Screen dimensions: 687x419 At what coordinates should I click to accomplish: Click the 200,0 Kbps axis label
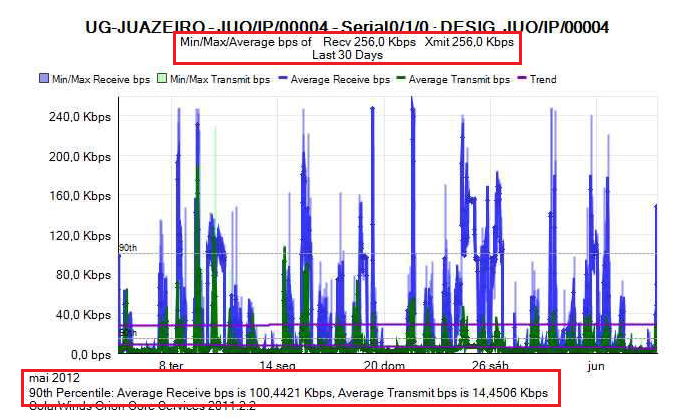pos(80,157)
